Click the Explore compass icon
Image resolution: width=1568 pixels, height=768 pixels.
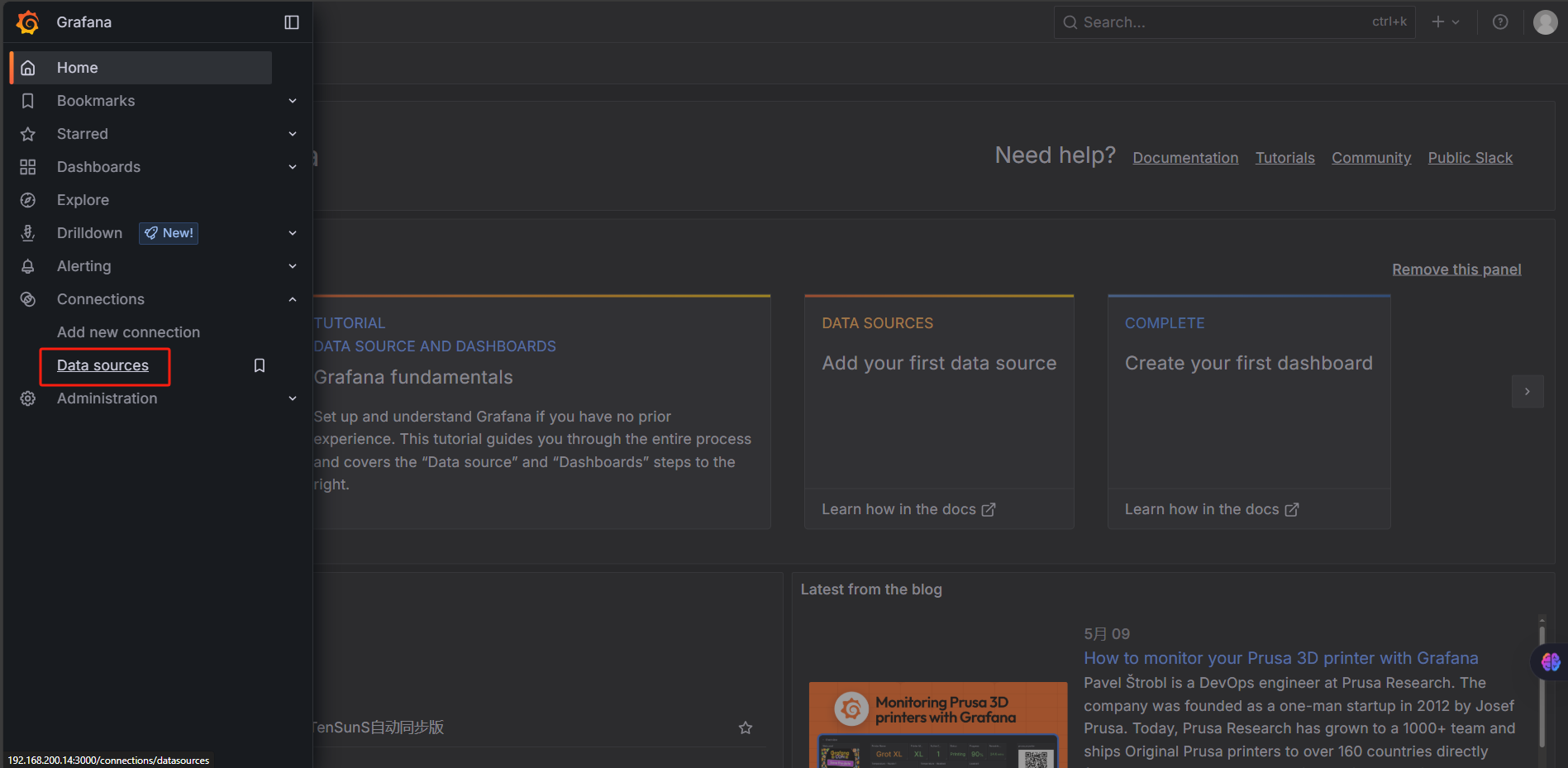(28, 200)
